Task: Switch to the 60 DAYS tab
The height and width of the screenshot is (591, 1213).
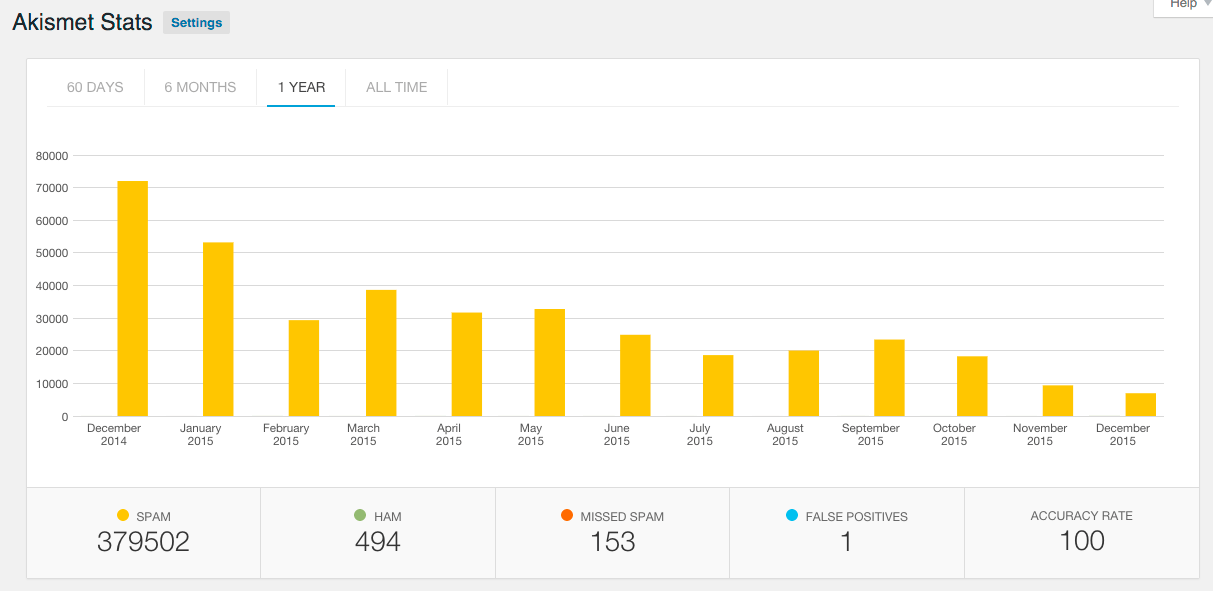Action: [95, 87]
